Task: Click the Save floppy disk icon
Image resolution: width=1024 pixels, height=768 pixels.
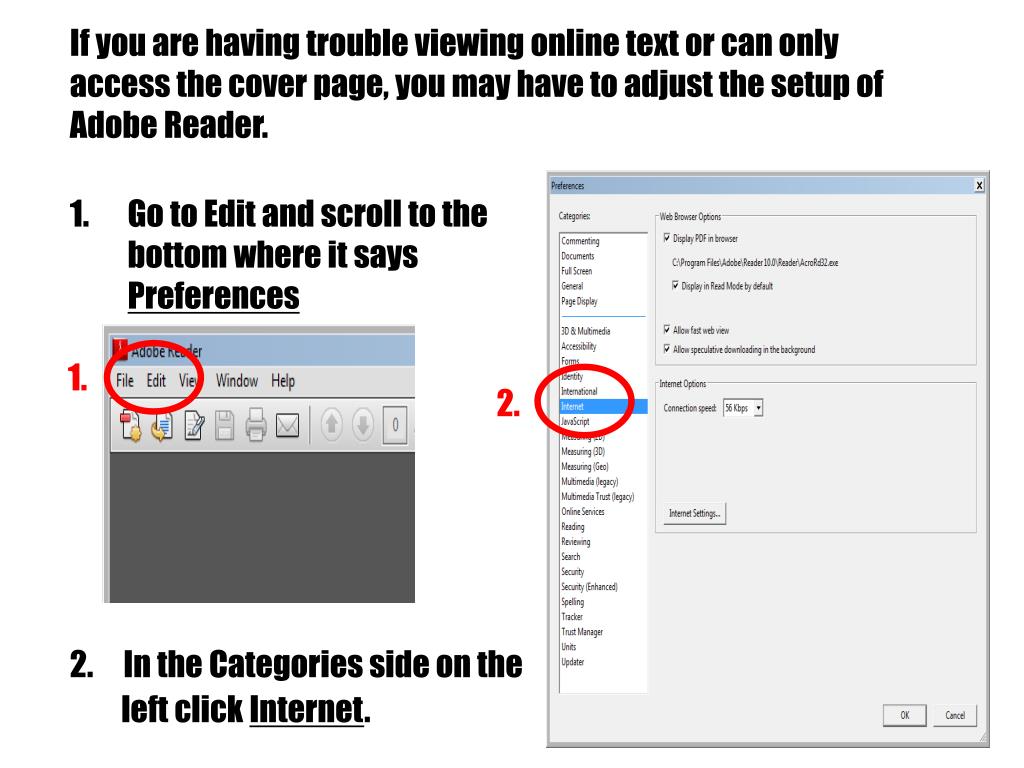Action: tap(224, 426)
